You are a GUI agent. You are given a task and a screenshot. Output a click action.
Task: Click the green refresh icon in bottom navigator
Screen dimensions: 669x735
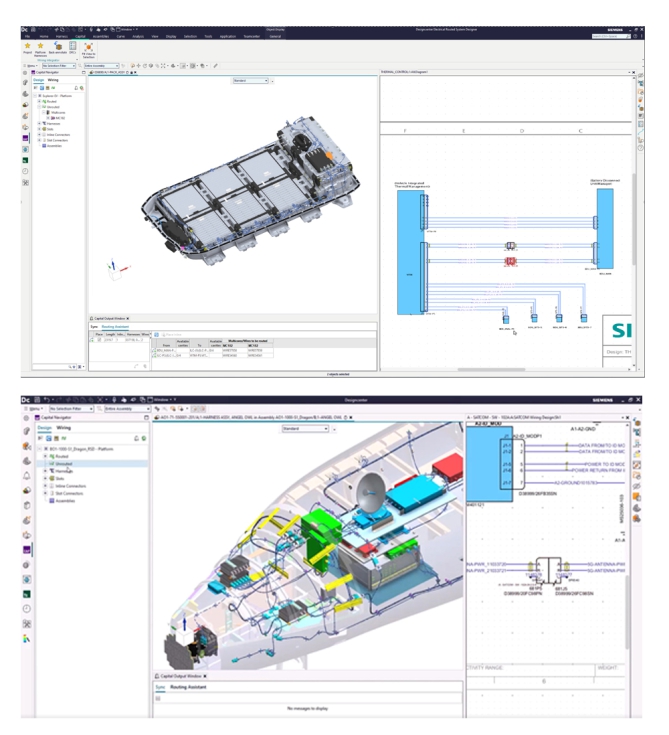(x=144, y=438)
